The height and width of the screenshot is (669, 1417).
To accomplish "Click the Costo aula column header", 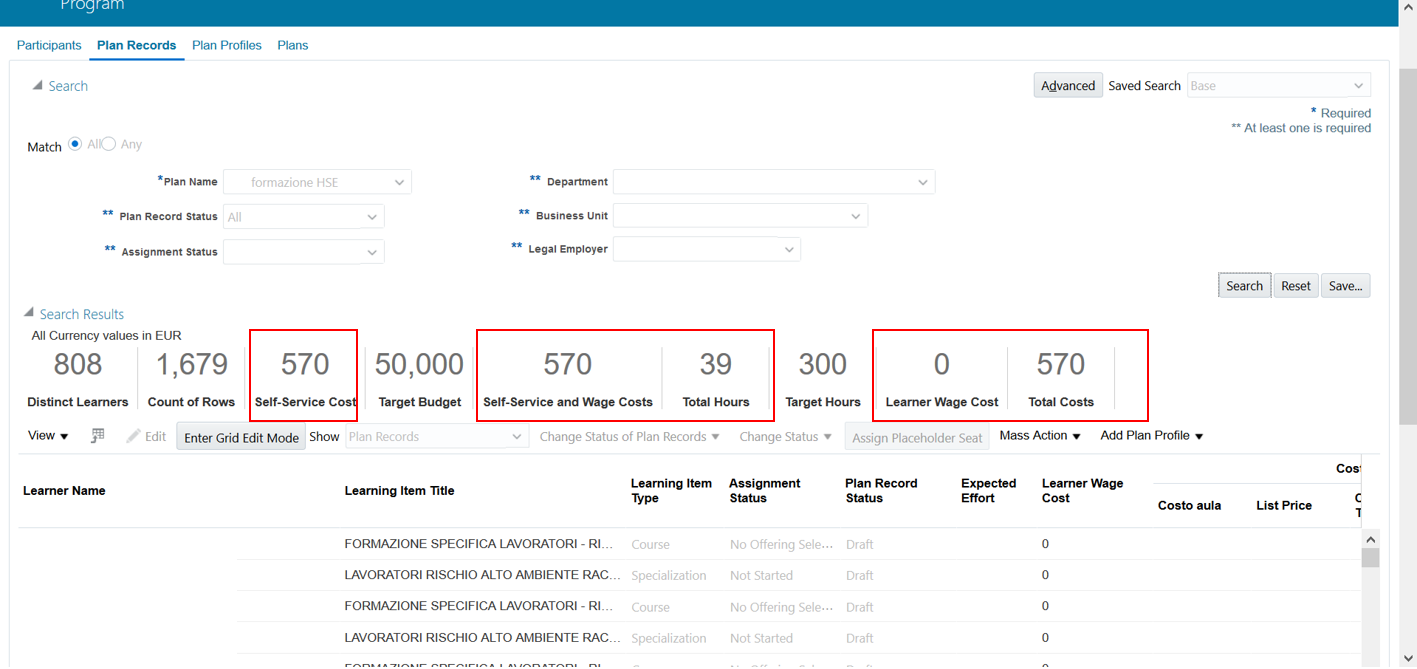I will [x=1190, y=505].
